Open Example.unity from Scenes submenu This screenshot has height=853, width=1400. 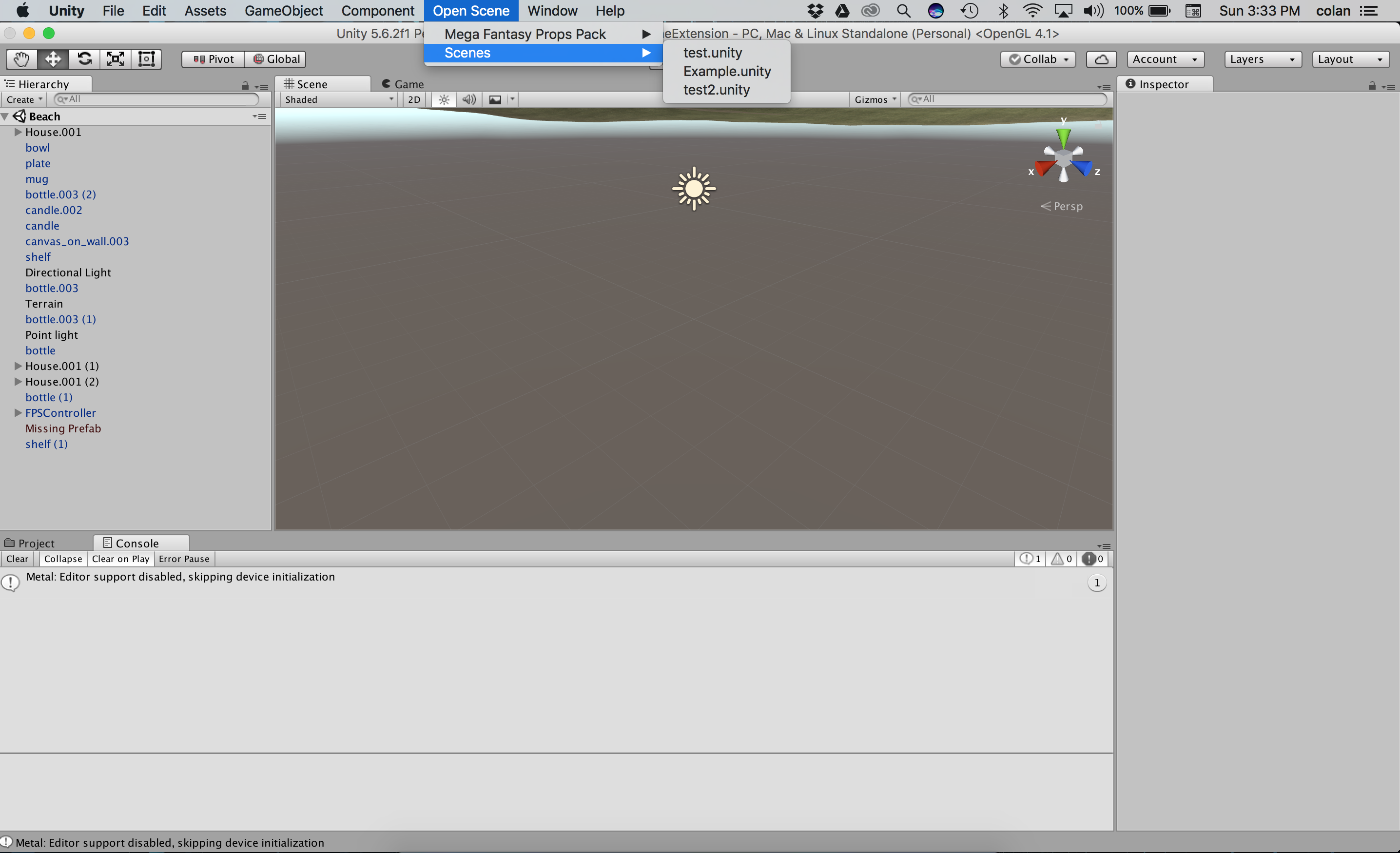[727, 71]
